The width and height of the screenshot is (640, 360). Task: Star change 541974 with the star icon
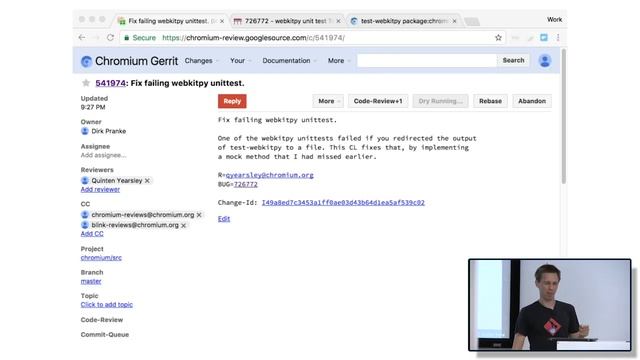(86, 83)
